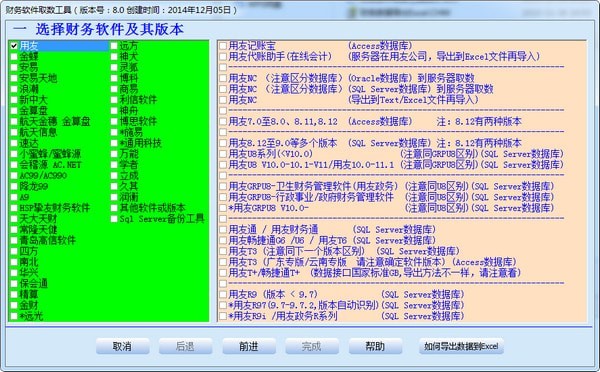The image size is (600, 372).
Task: Check the 博科 checkbox
Action: click(x=114, y=78)
